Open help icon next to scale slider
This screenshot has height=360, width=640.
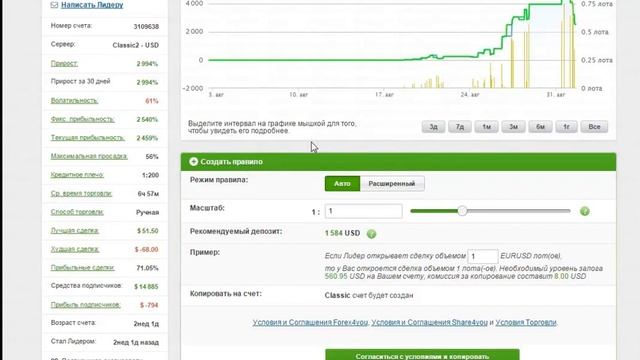tap(584, 211)
